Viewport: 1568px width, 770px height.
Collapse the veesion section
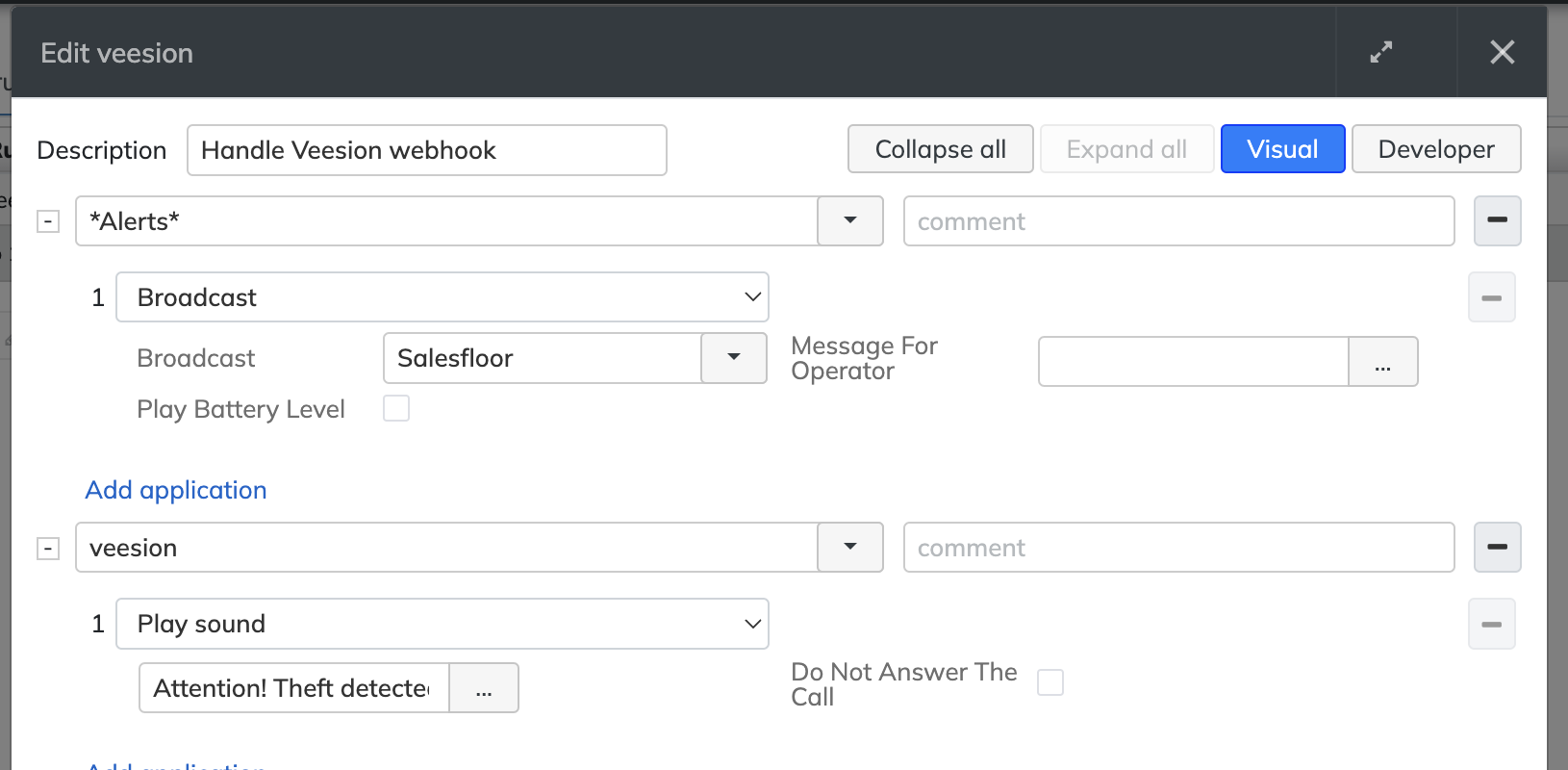pyautogui.click(x=48, y=549)
